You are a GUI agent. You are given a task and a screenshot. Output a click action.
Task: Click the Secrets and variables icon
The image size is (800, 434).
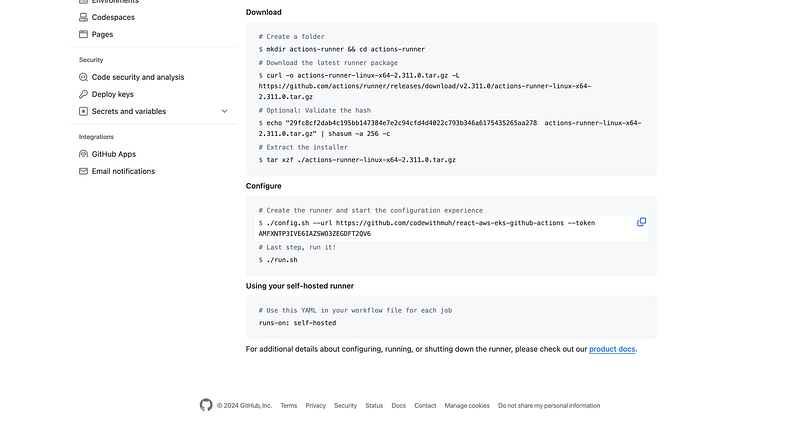point(84,111)
